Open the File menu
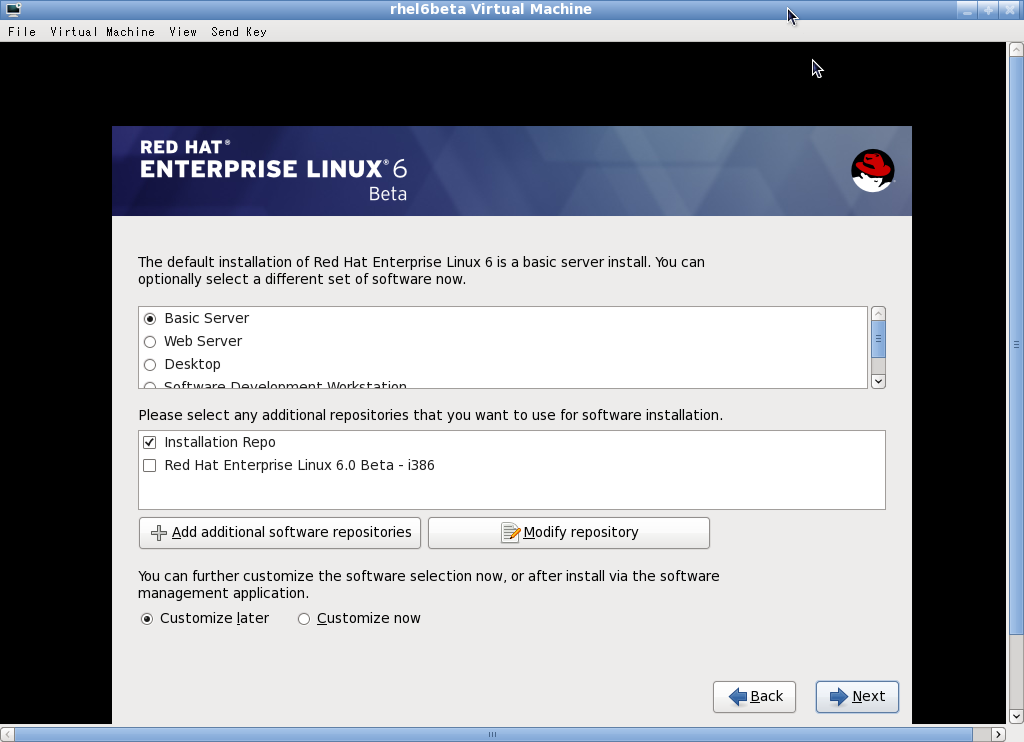 coord(22,31)
